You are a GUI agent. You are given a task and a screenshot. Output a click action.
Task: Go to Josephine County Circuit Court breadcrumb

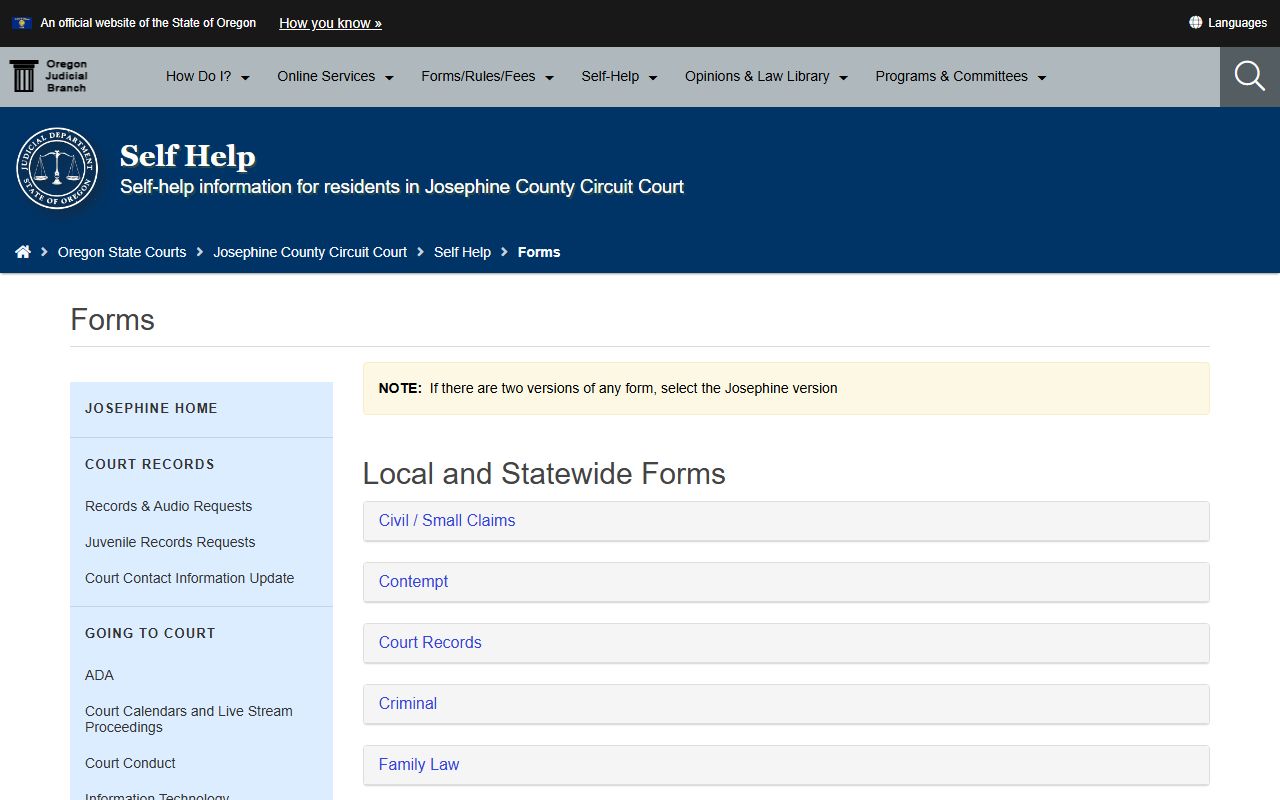point(310,252)
